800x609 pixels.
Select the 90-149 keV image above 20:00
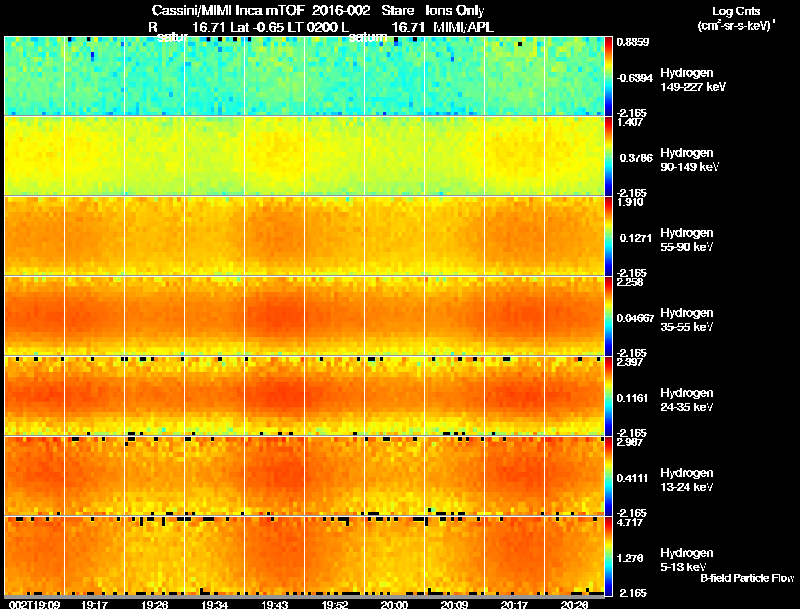point(394,156)
